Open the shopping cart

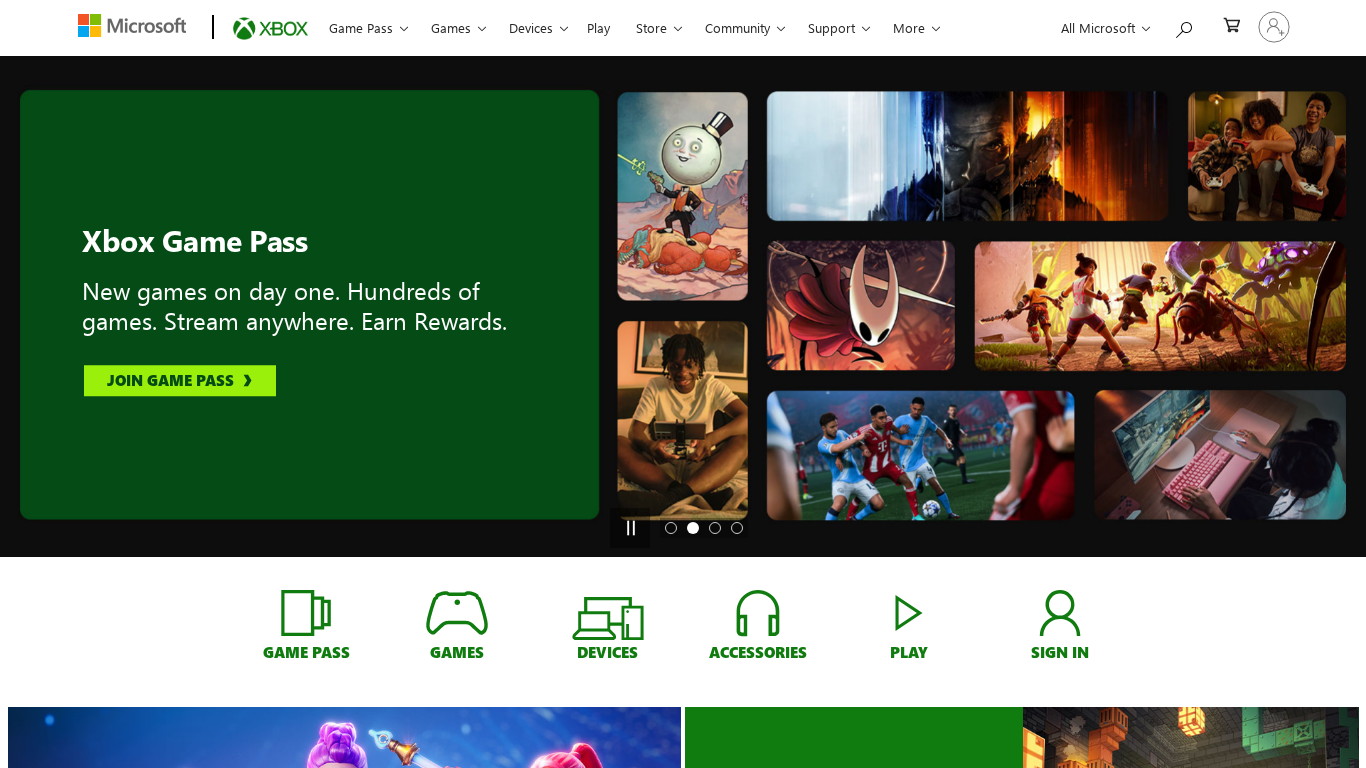click(1232, 26)
